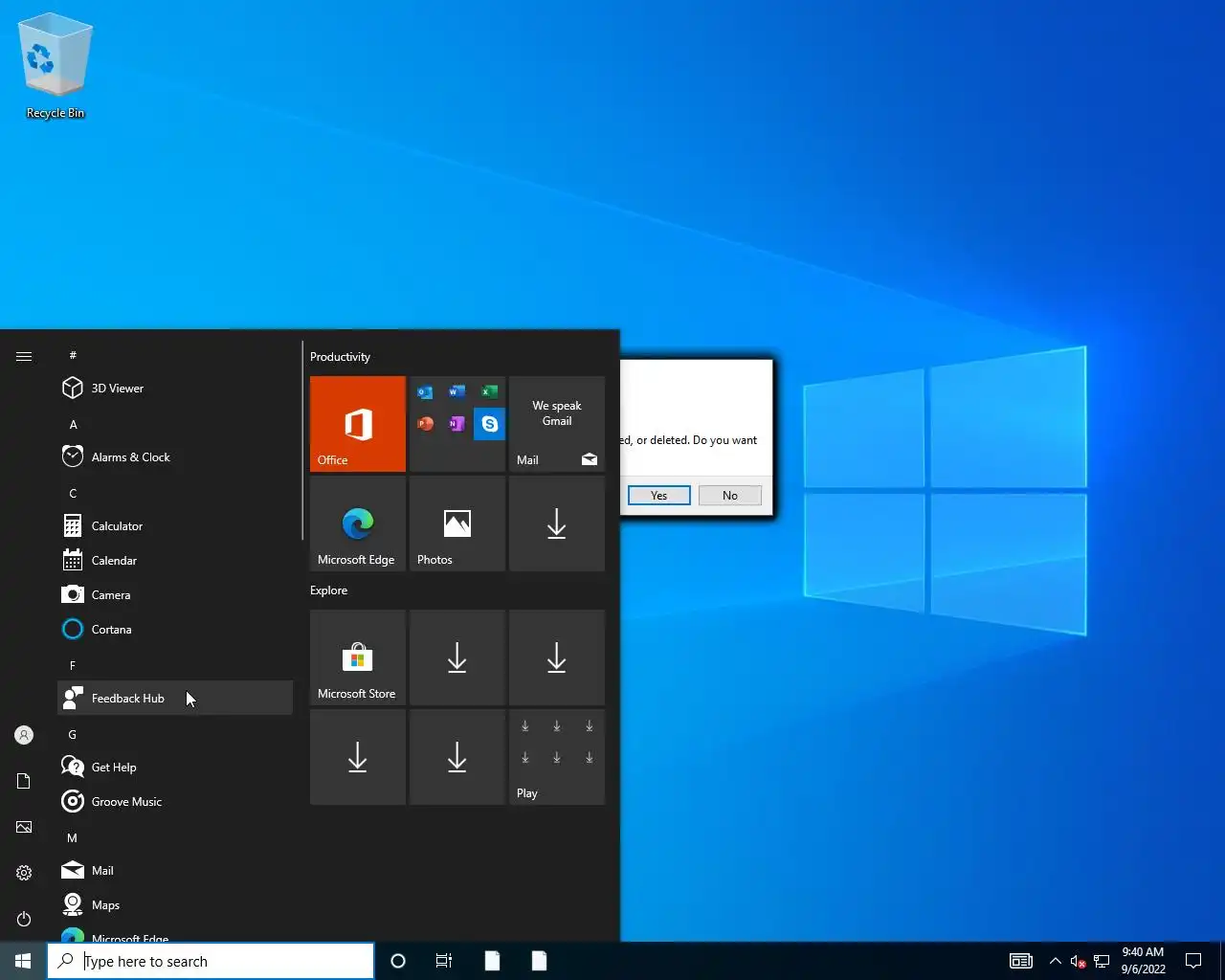This screenshot has height=980, width=1225.
Task: Click the second document icon on taskbar
Action: tap(539, 961)
